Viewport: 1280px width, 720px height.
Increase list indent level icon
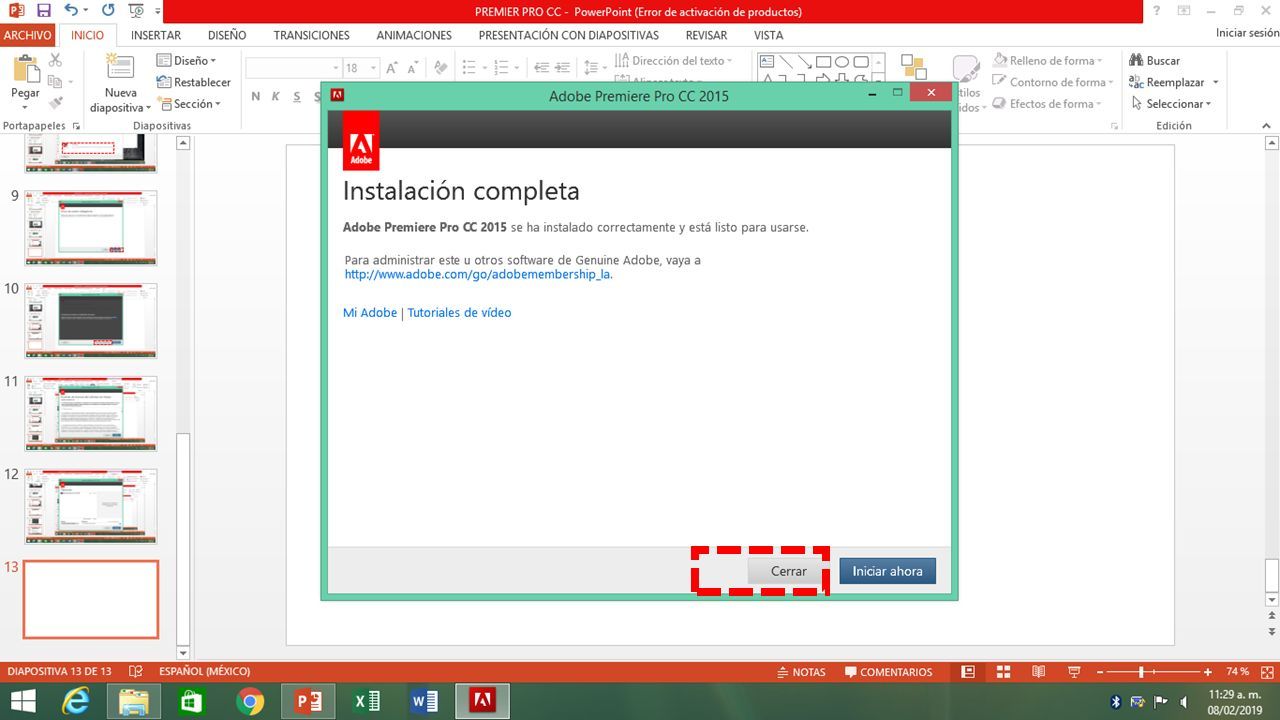563,68
